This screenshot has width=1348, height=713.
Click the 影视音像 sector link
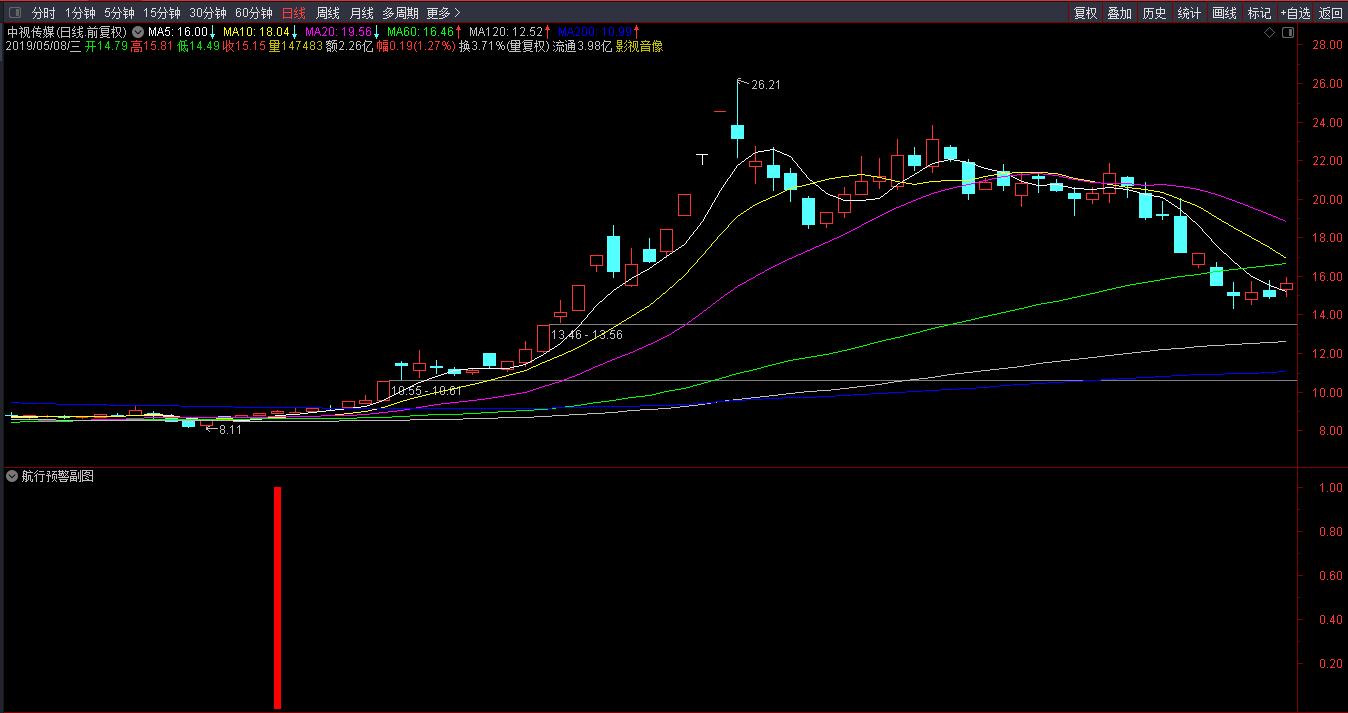coord(639,46)
